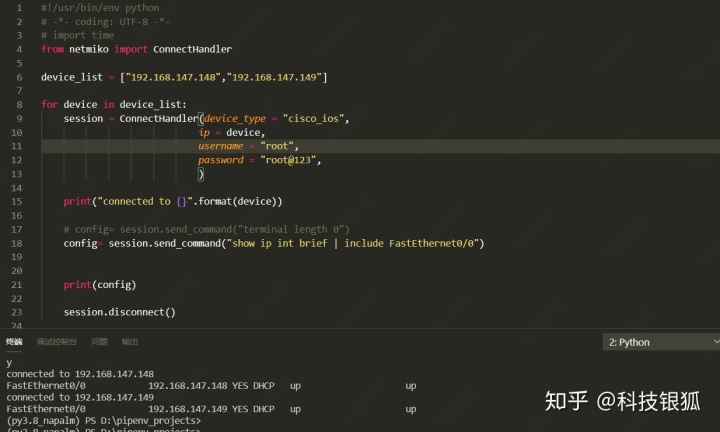Viewport: 720px width, 432px height.
Task: Click '.format(device))' on line 15
Action: coord(237,202)
